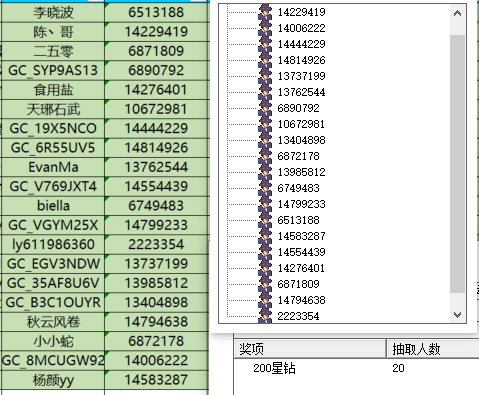Click spreadsheet cell 杨颜yy
The height and width of the screenshot is (395, 479).
53,380
